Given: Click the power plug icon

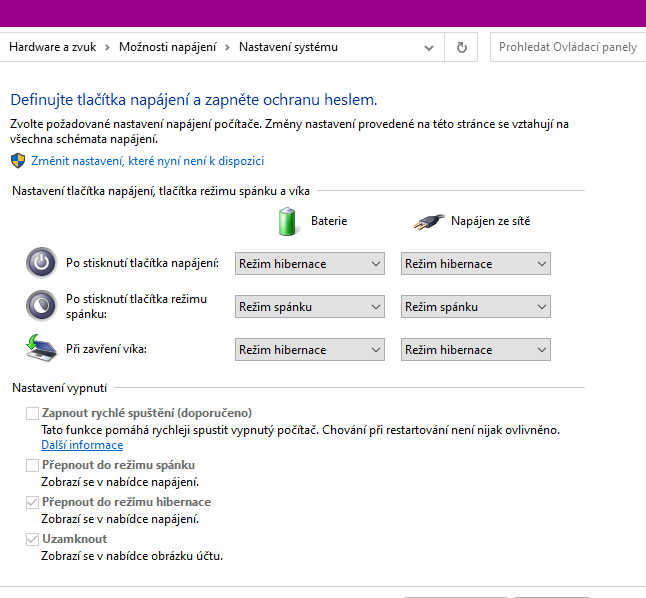Looking at the screenshot, I should point(428,221).
